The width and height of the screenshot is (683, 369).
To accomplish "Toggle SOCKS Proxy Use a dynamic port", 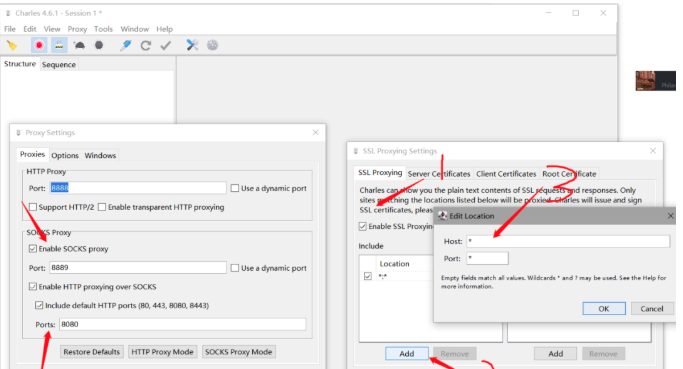I will [x=235, y=267].
